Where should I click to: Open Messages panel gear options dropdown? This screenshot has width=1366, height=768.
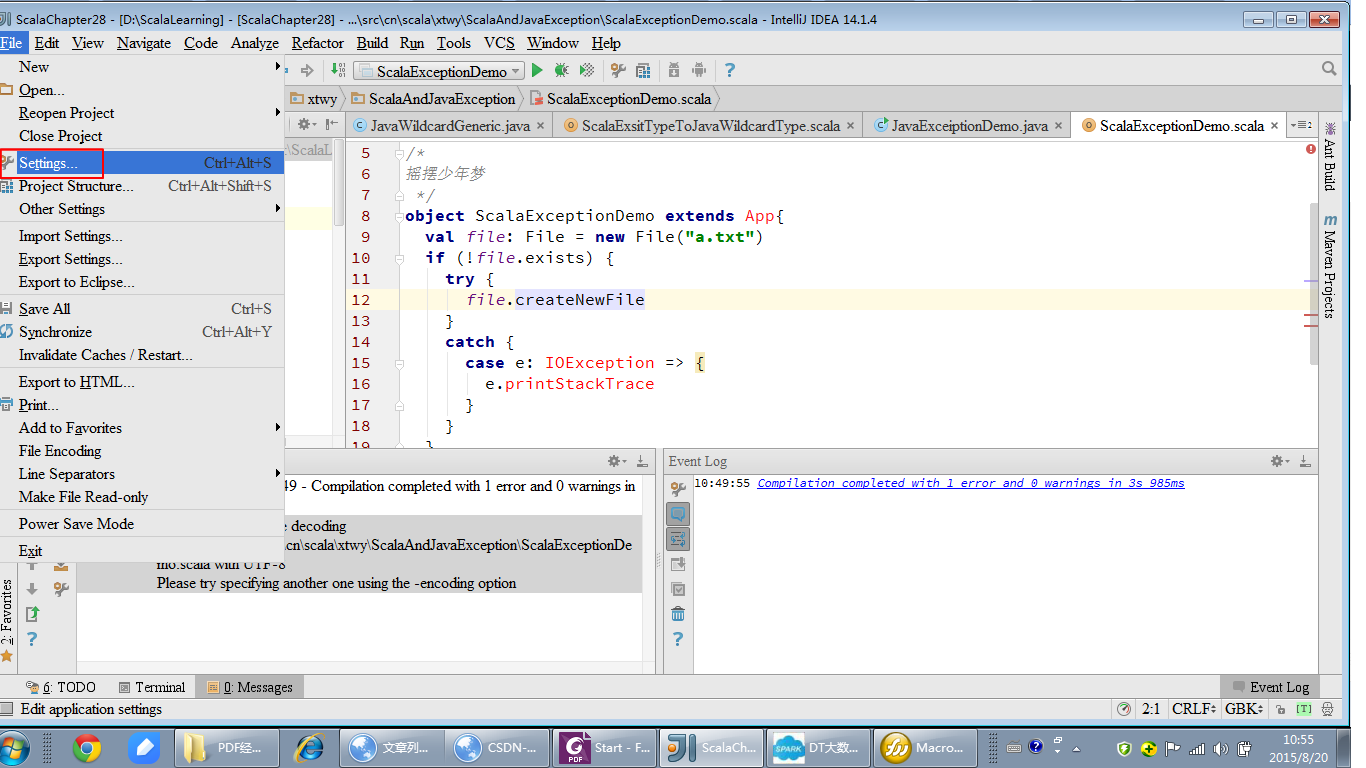click(617, 461)
